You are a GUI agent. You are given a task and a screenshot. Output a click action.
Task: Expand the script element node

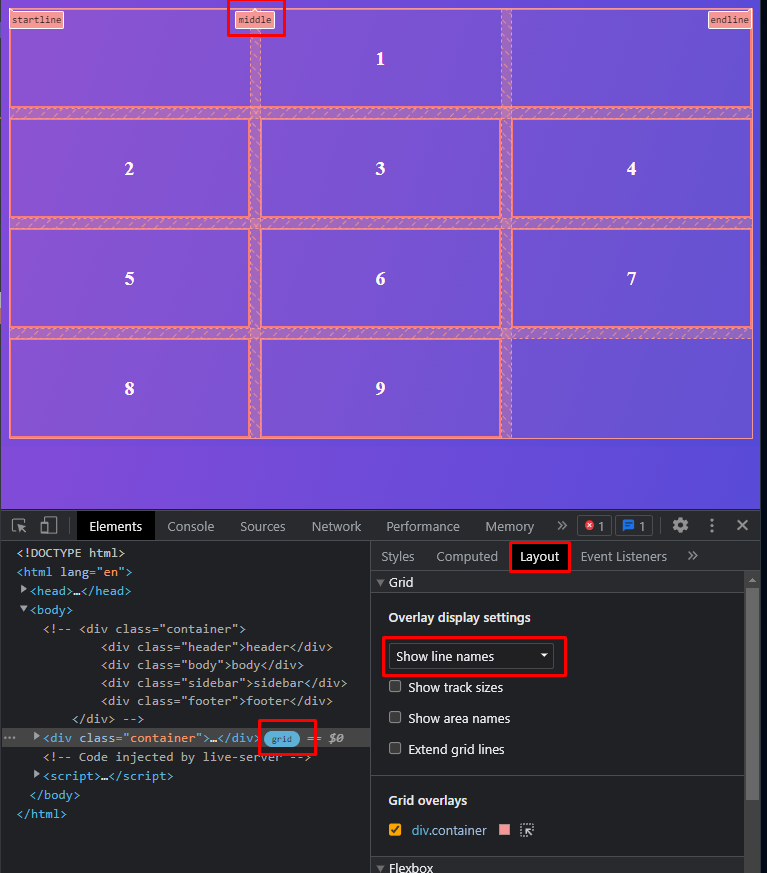click(x=37, y=774)
